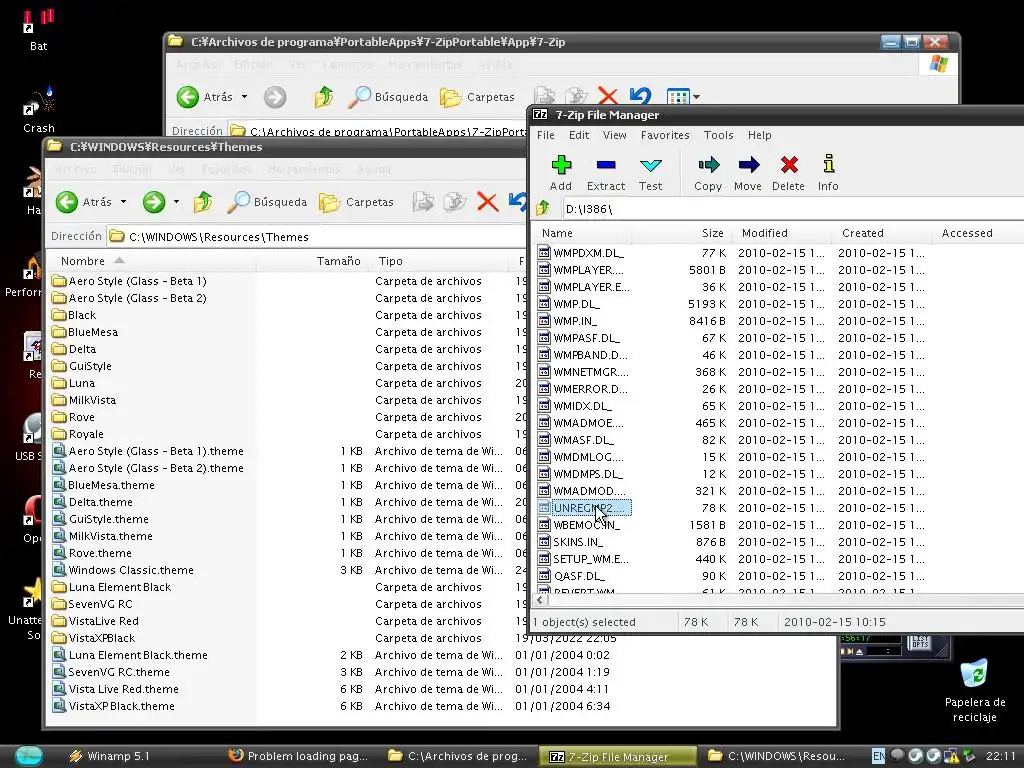
Task: Select Luna Element Black.theme file
Action: coord(131,655)
